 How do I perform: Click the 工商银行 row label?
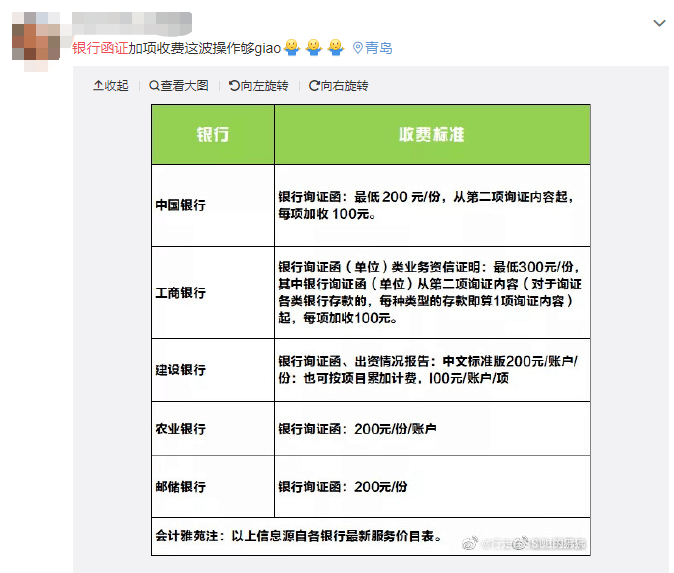[181, 293]
